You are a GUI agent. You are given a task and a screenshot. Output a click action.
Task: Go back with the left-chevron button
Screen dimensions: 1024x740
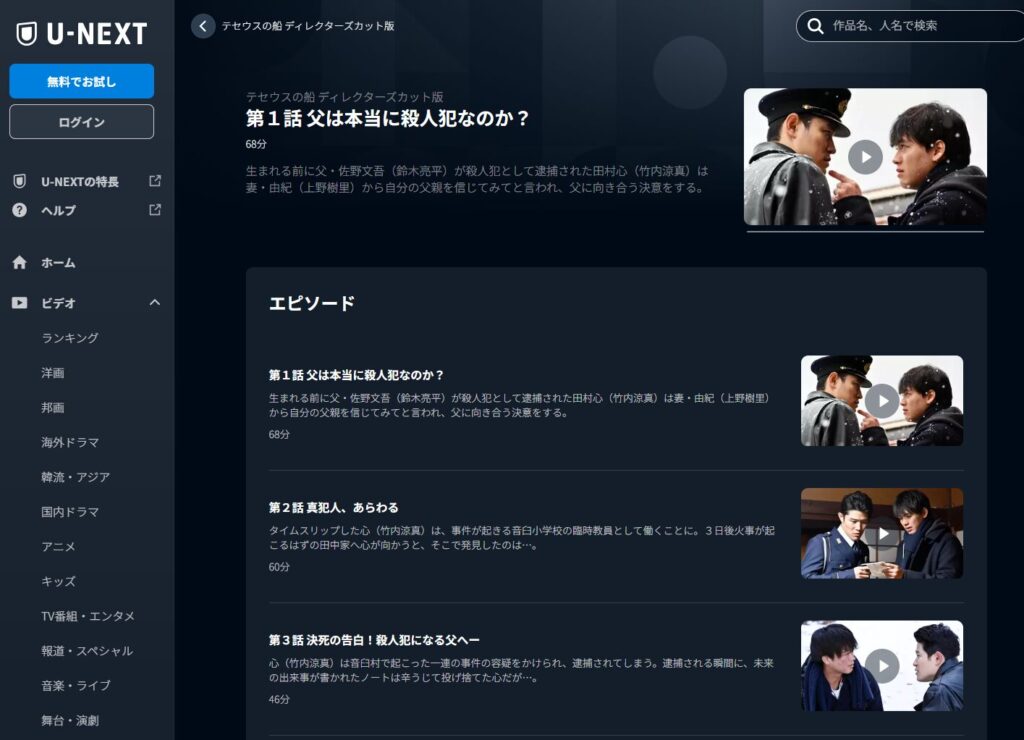point(203,26)
